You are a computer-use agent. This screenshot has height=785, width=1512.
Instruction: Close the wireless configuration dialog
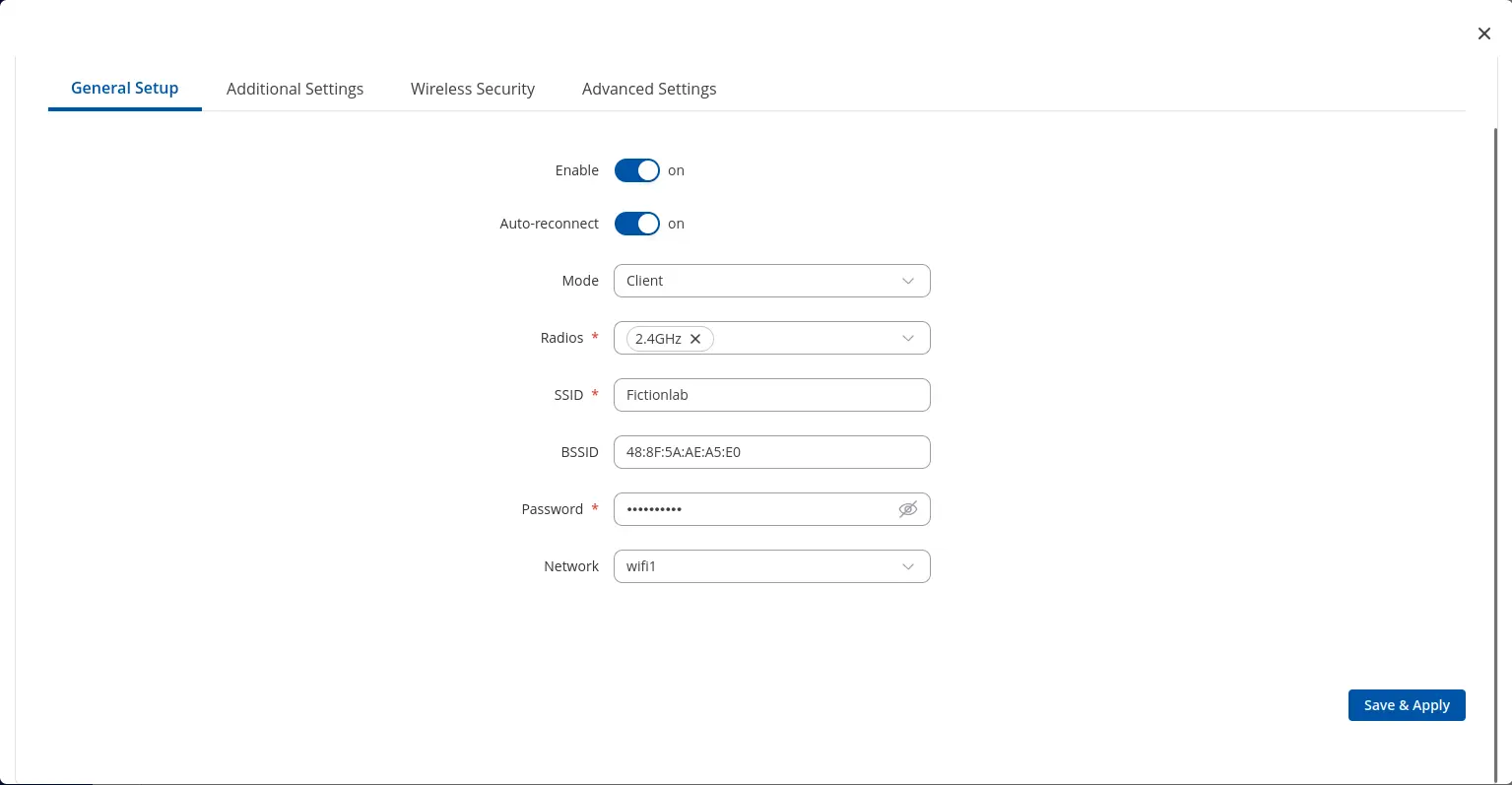click(x=1484, y=33)
